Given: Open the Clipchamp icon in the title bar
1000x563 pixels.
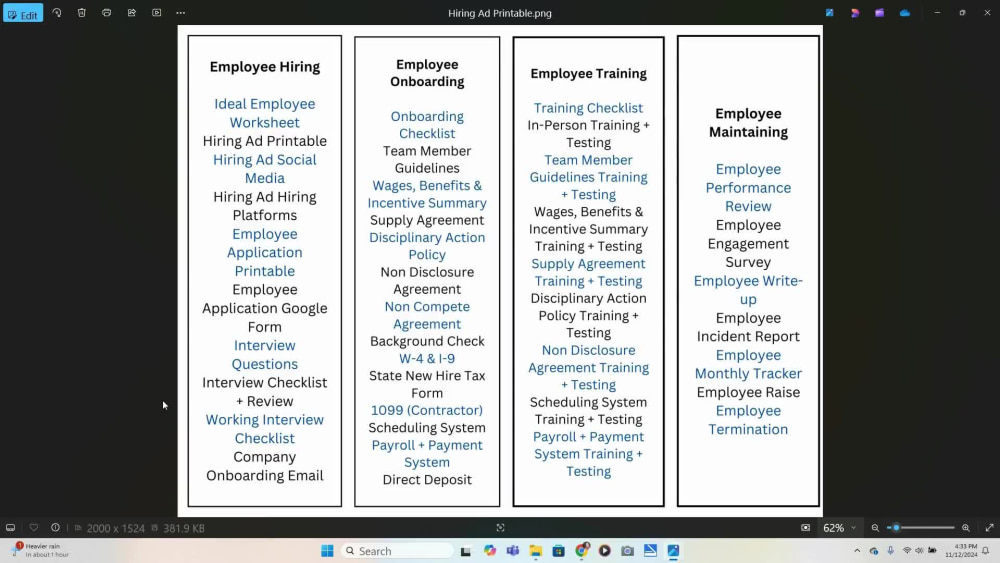Looking at the screenshot, I should (855, 13).
